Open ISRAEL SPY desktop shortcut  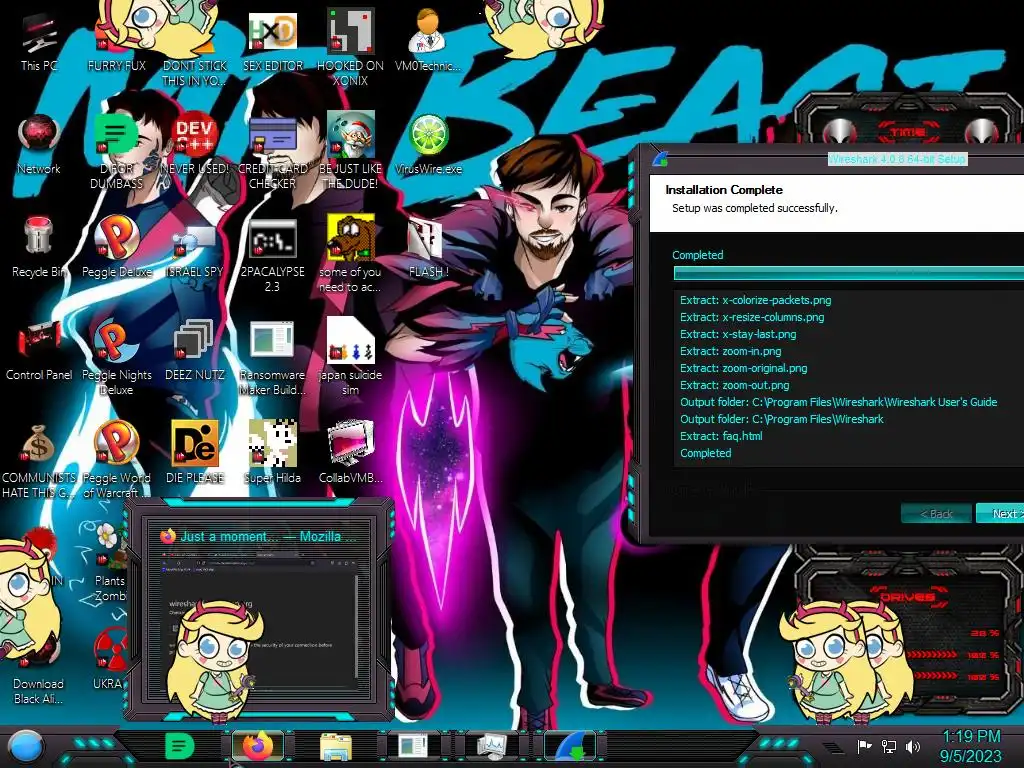(x=195, y=247)
